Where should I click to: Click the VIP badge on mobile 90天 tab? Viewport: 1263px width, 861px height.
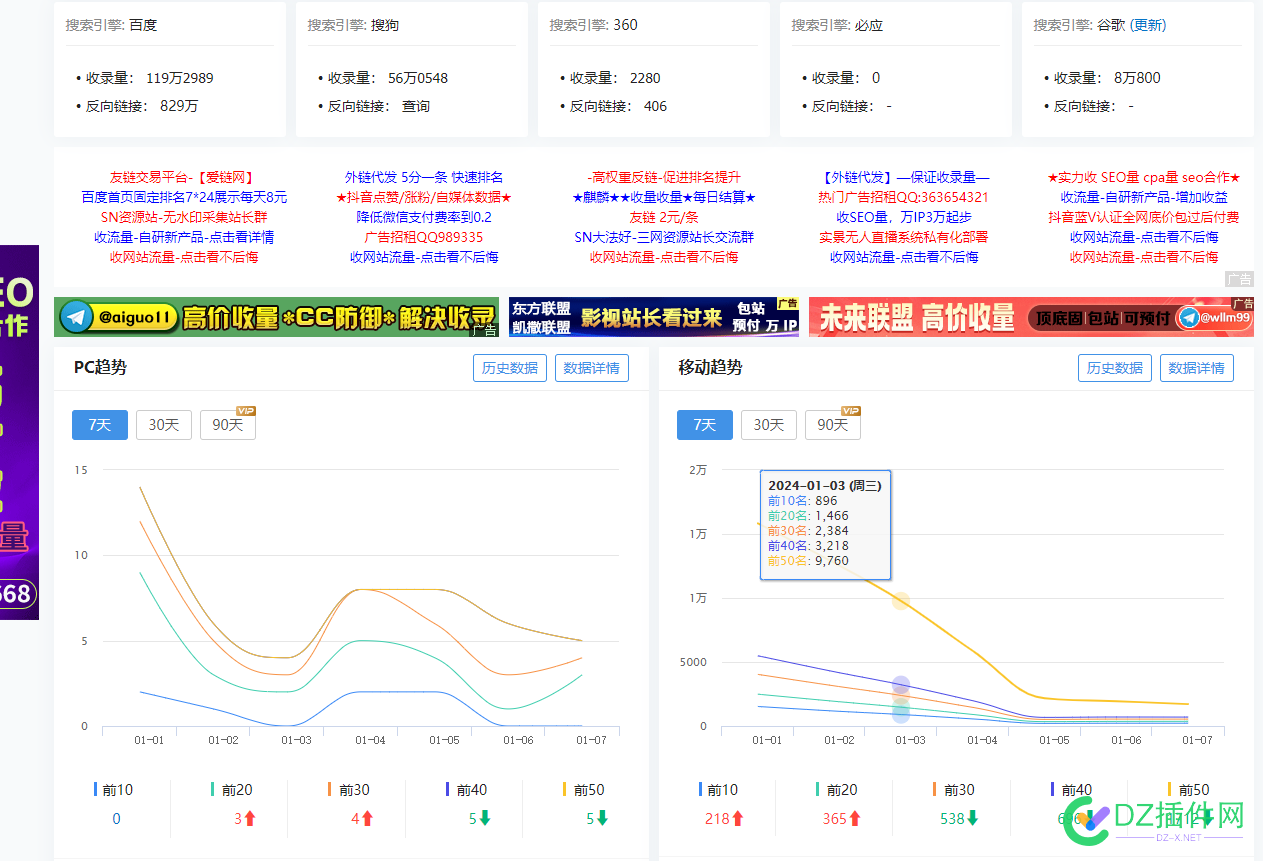850,411
